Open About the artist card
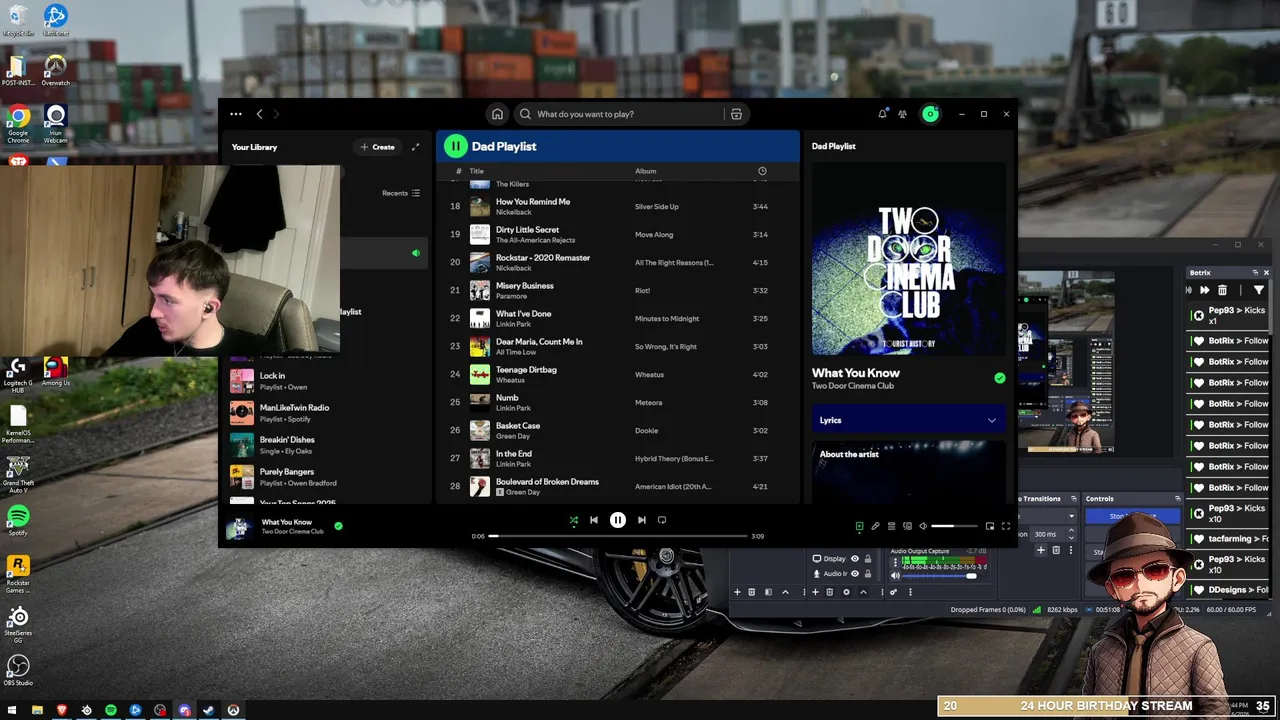This screenshot has width=1280, height=720. click(x=908, y=470)
